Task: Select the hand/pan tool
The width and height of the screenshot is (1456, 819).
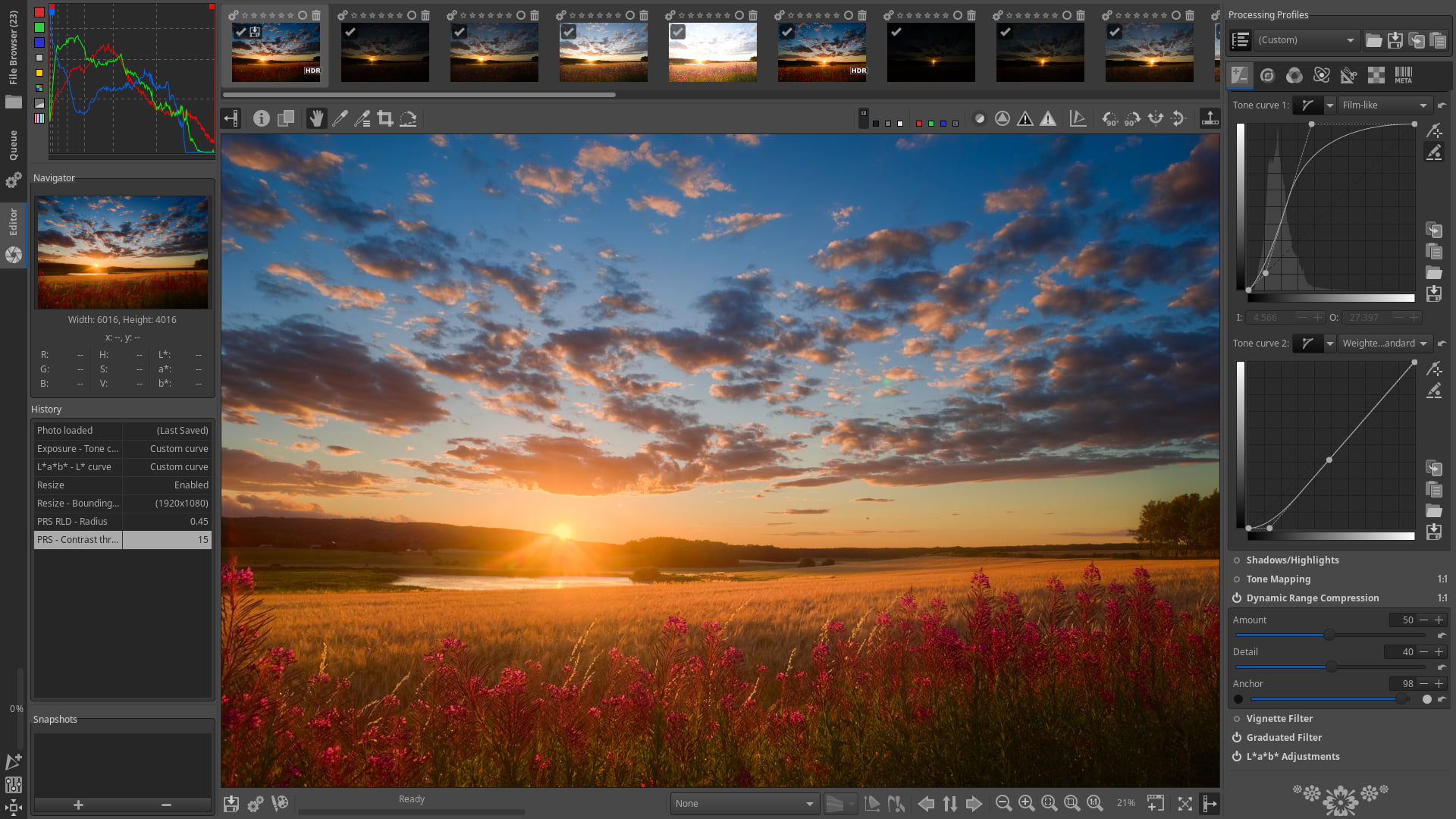Action: pos(316,118)
